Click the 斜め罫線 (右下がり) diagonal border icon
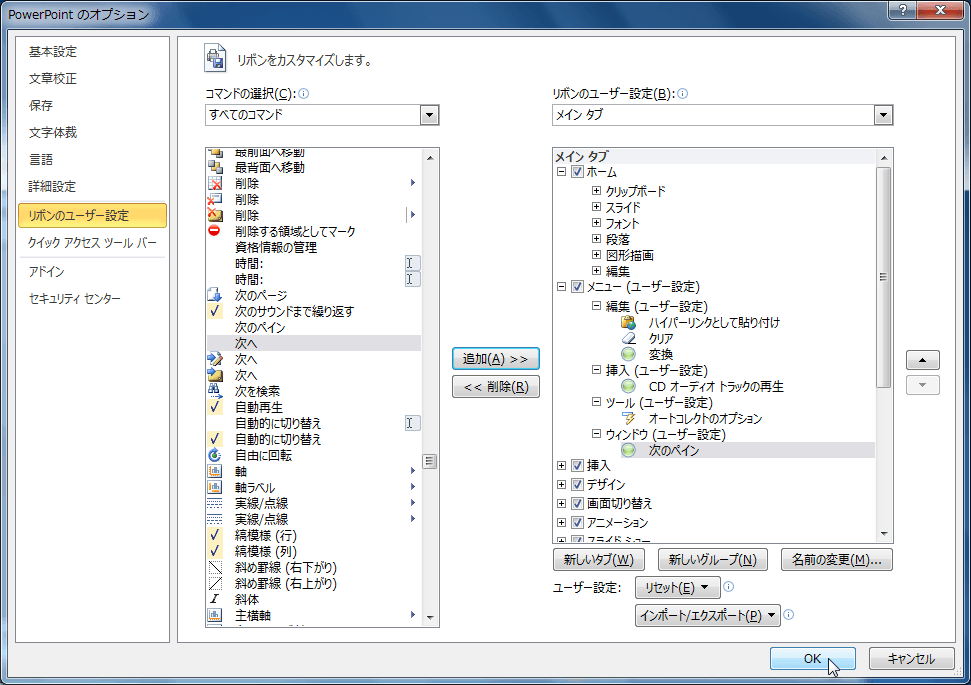Viewport: 971px width, 685px height. point(214,567)
